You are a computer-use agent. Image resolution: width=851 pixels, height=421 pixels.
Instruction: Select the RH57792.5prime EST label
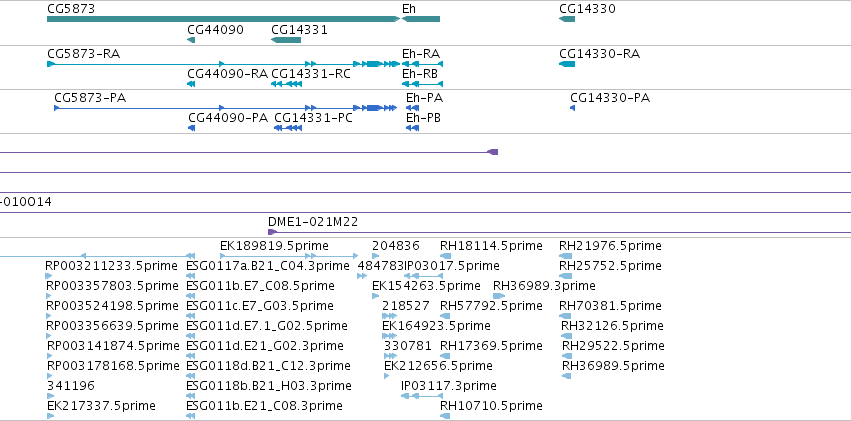[x=491, y=306]
